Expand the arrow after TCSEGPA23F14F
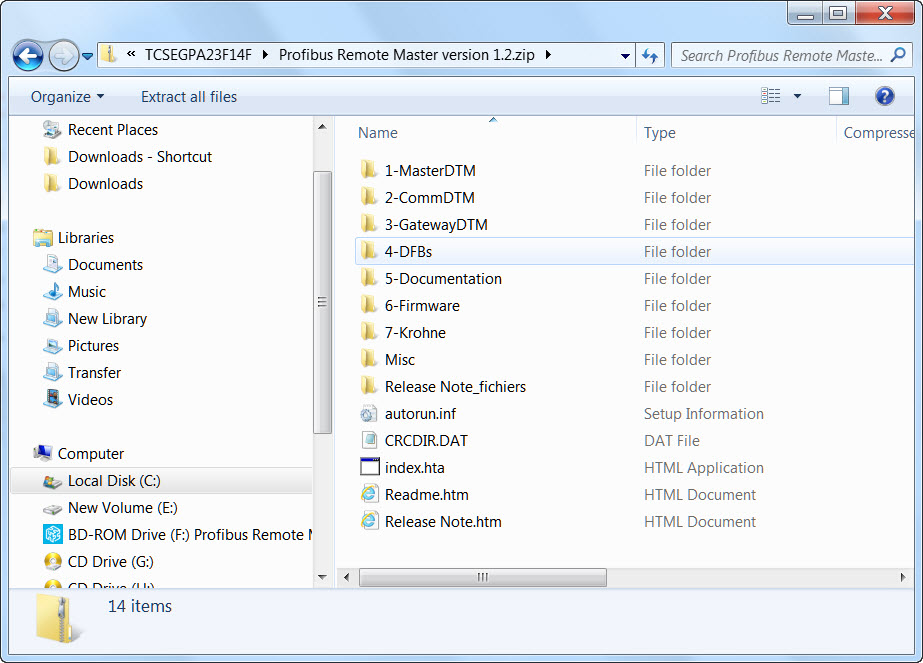 [265, 55]
